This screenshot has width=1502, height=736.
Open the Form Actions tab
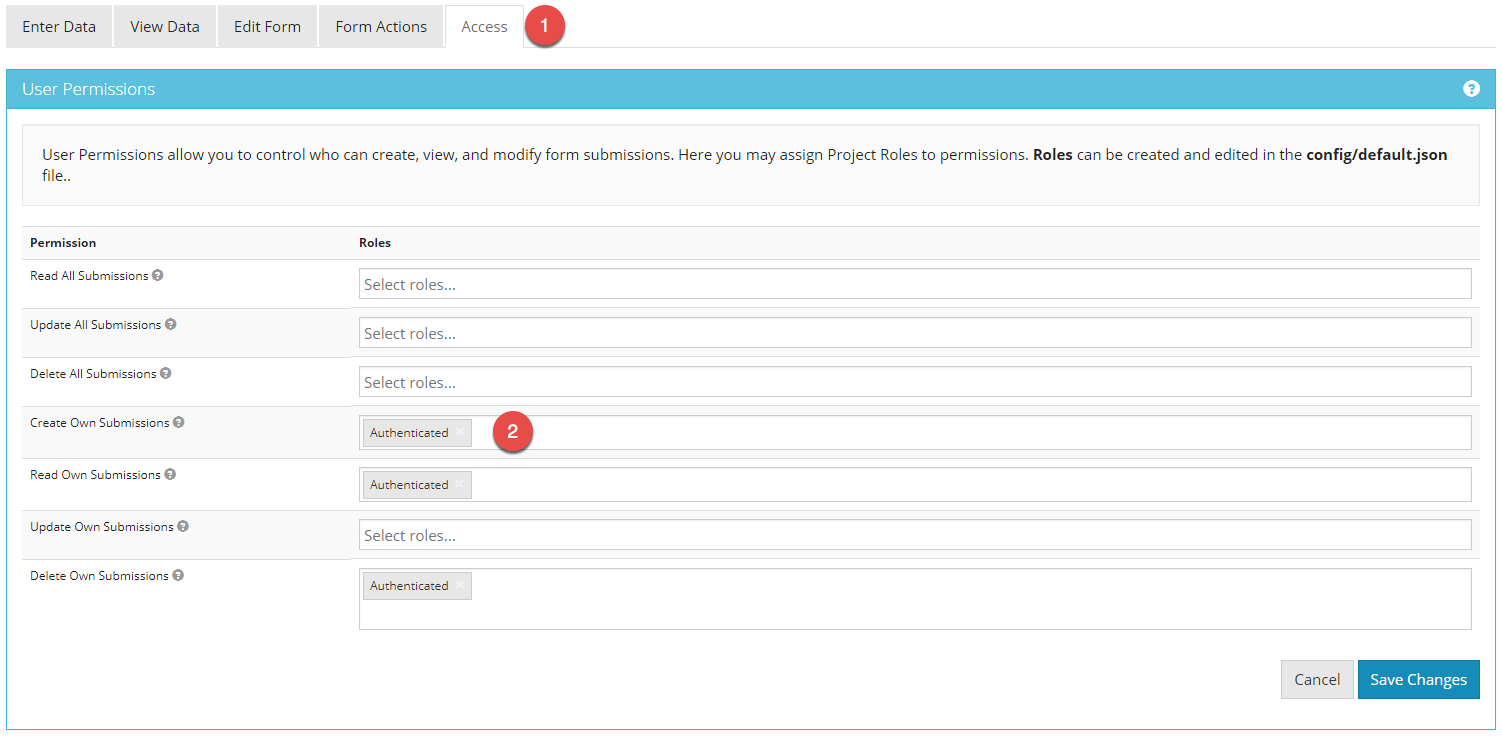(x=381, y=27)
